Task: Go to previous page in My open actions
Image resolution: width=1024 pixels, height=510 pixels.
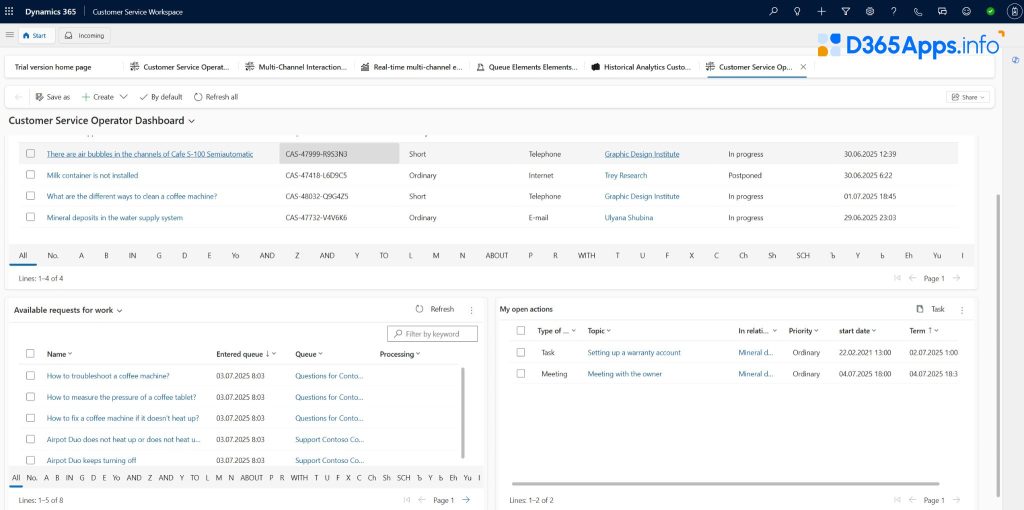Action: coord(912,500)
